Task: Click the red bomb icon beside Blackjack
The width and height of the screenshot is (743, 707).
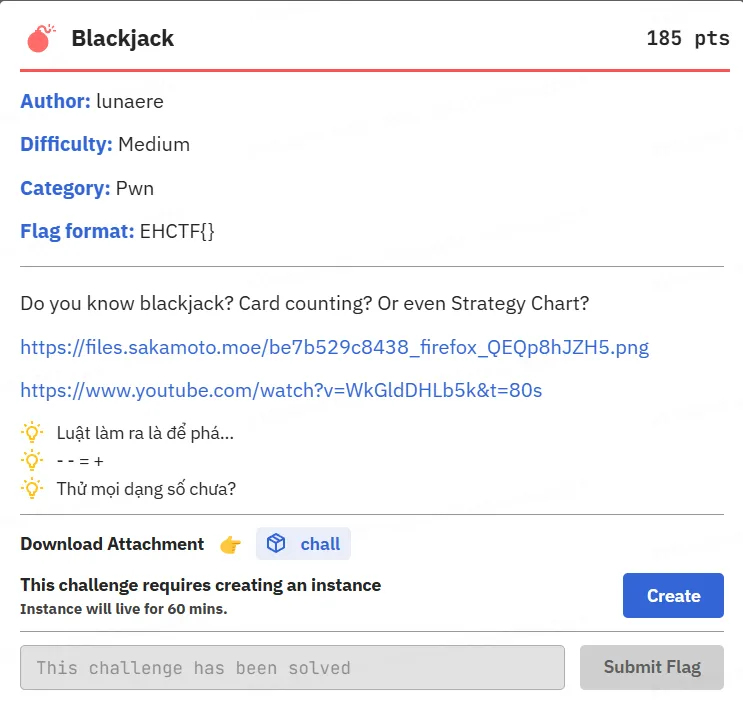Action: [41, 38]
